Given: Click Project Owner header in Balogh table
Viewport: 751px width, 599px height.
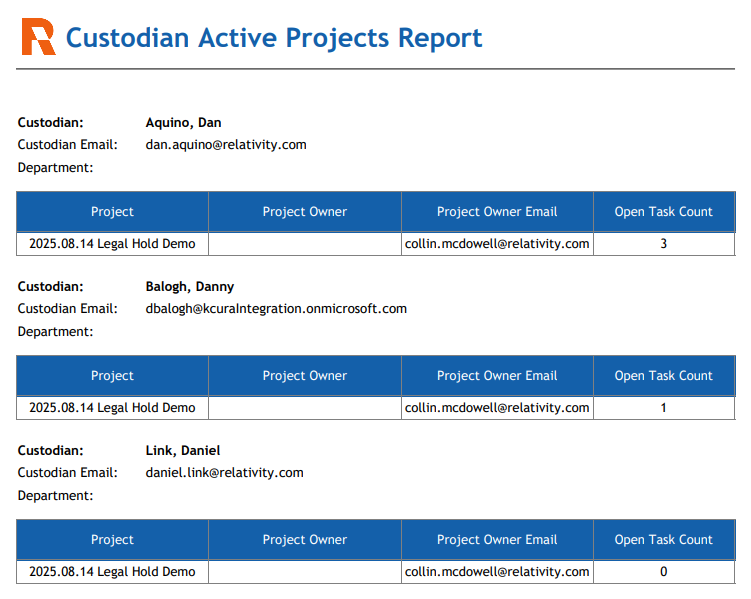Looking at the screenshot, I should coord(305,376).
